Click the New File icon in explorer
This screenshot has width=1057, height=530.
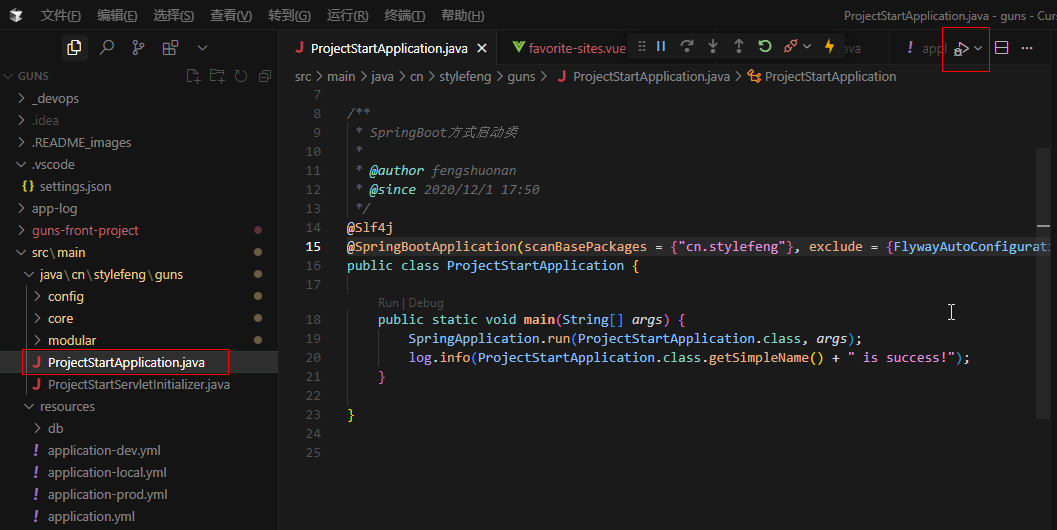tap(194, 76)
